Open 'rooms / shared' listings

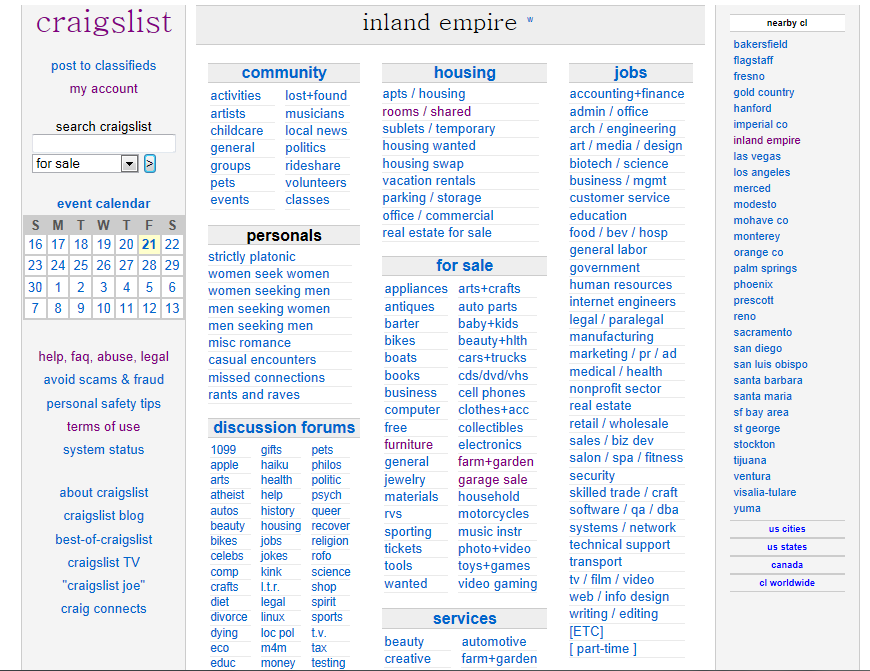(x=427, y=112)
